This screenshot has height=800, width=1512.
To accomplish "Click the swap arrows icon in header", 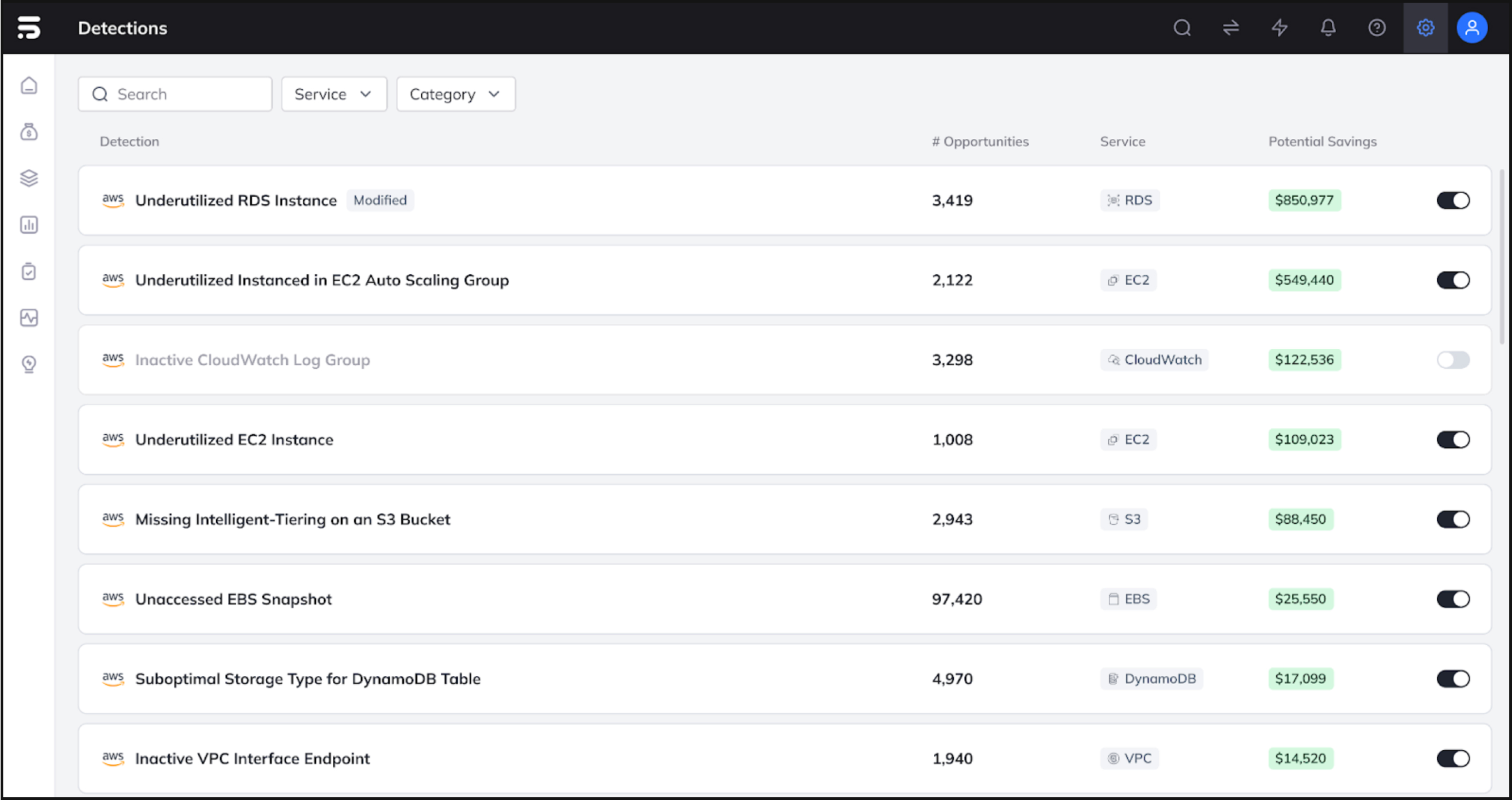I will point(1231,27).
